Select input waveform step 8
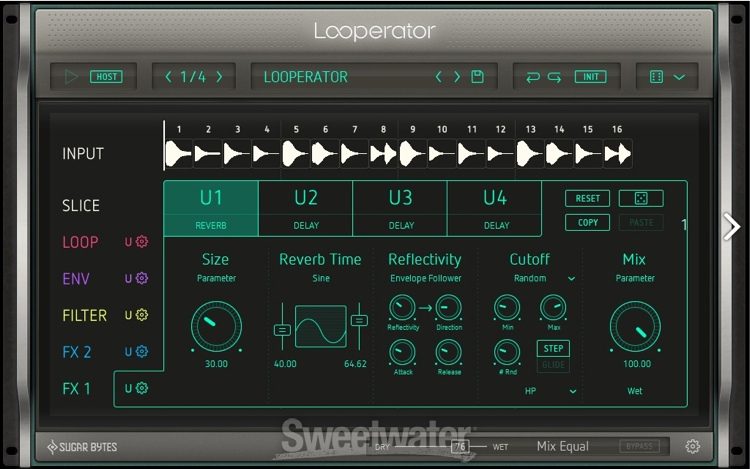The height and width of the screenshot is (469, 750). pos(383,154)
